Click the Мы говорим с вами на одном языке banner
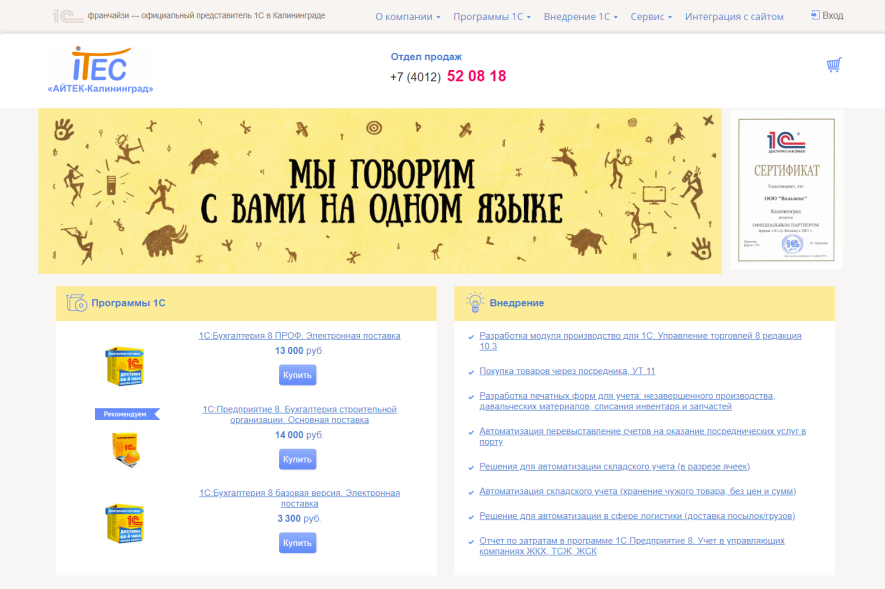Screen dimensions: 885x589 click(x=380, y=191)
